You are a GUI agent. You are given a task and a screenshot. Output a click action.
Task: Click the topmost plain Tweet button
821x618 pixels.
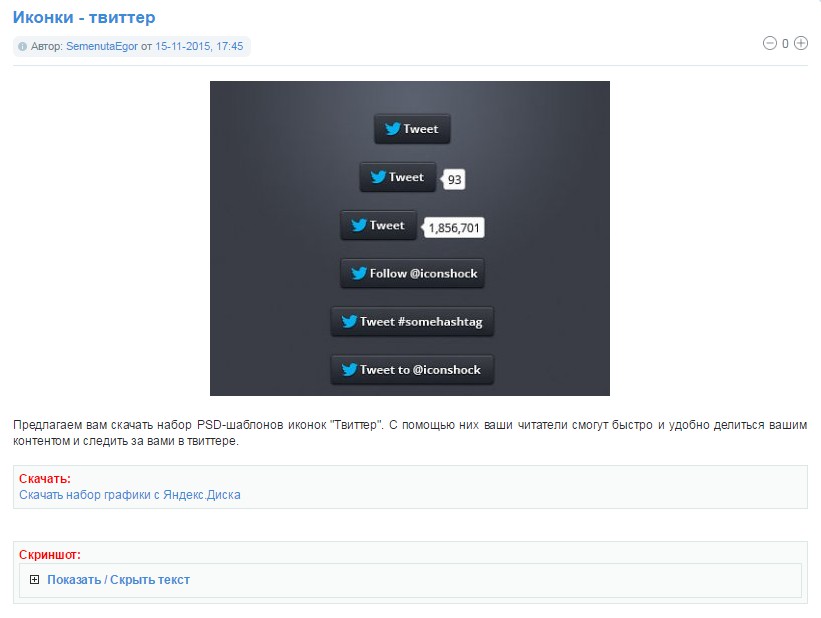coord(412,129)
